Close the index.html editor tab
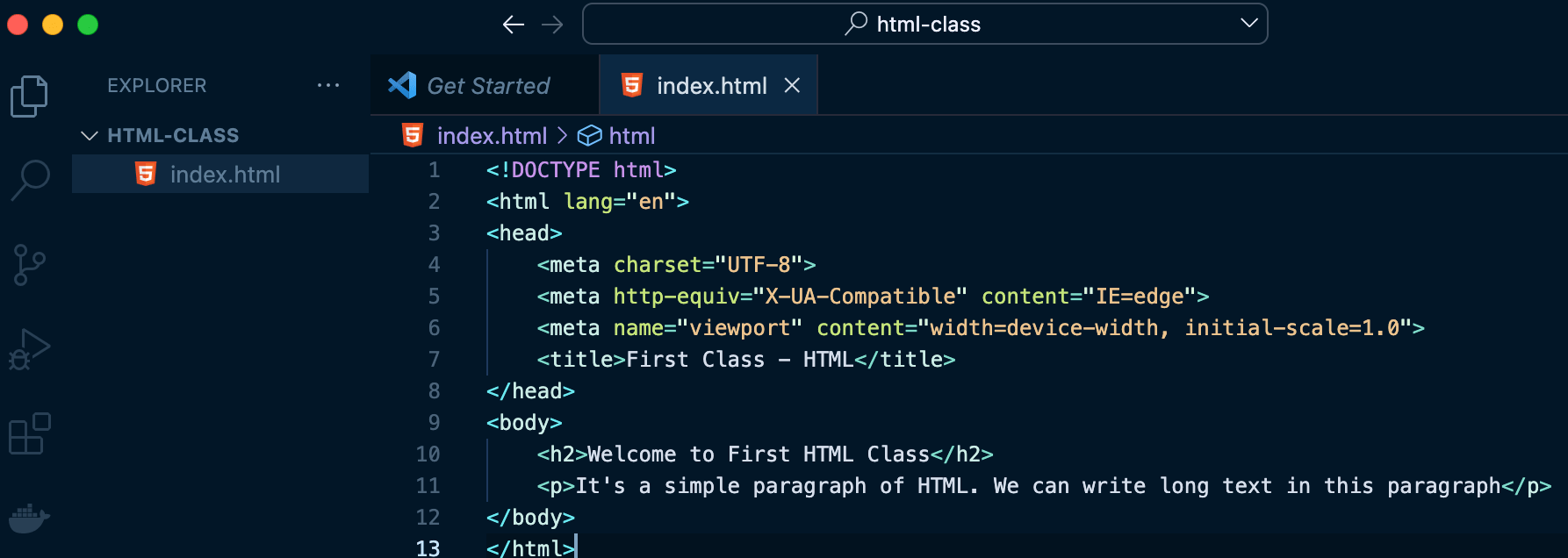Image resolution: width=1568 pixels, height=558 pixels. pos(792,85)
